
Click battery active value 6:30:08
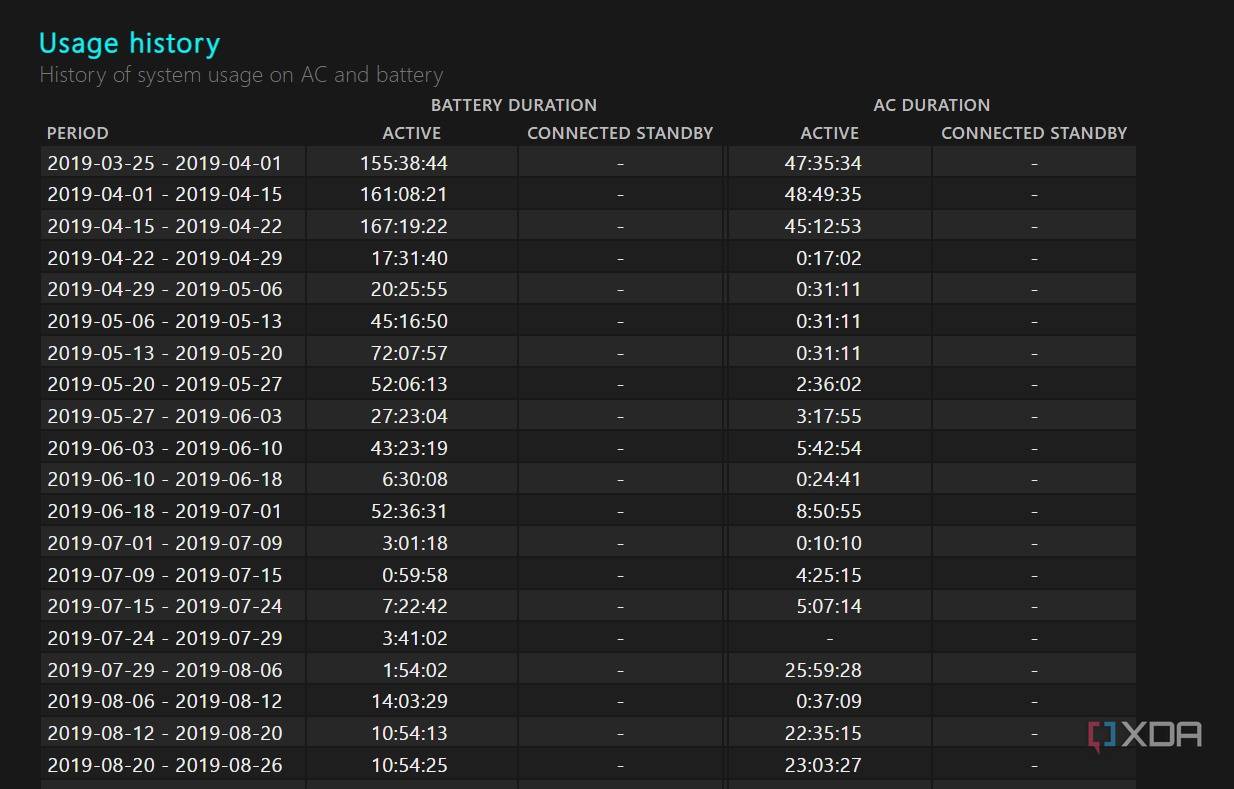[x=415, y=479]
